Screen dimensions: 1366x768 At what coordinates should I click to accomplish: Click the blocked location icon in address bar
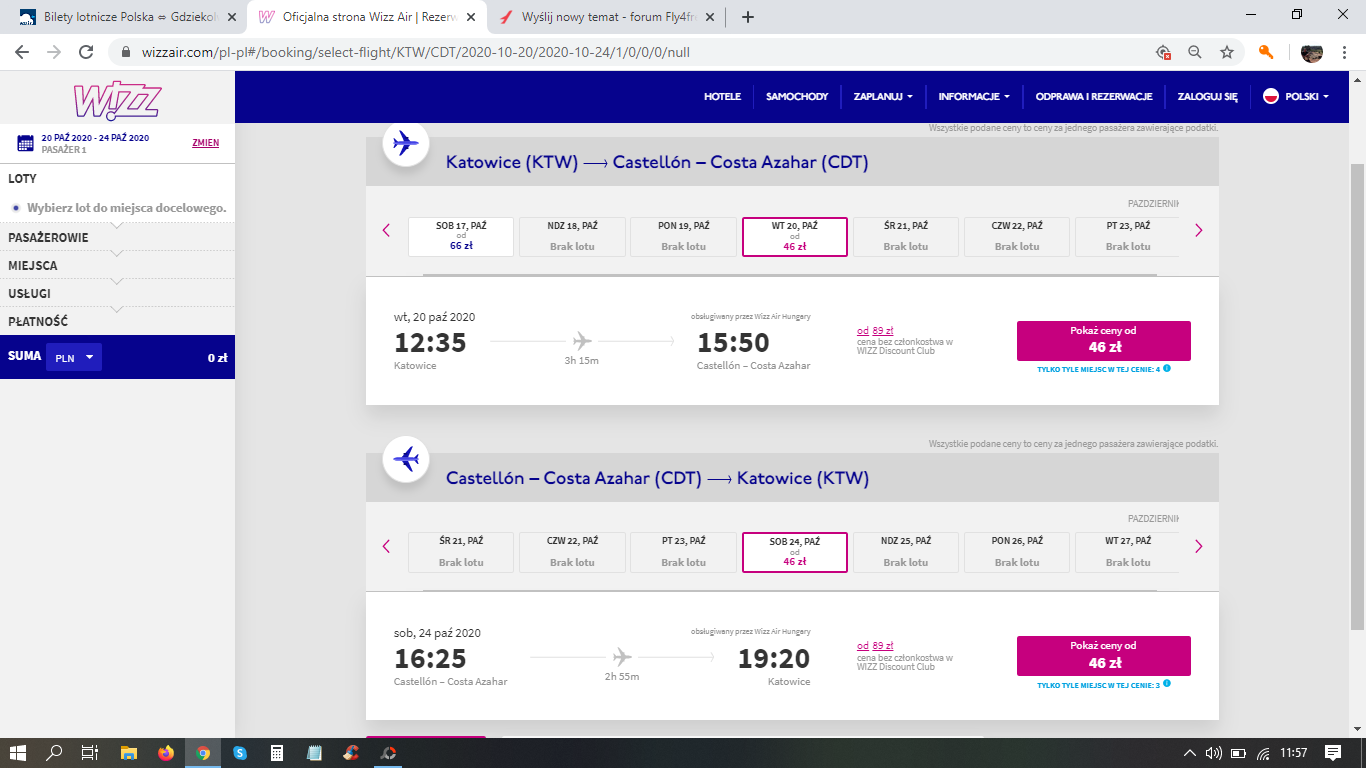coord(1163,52)
